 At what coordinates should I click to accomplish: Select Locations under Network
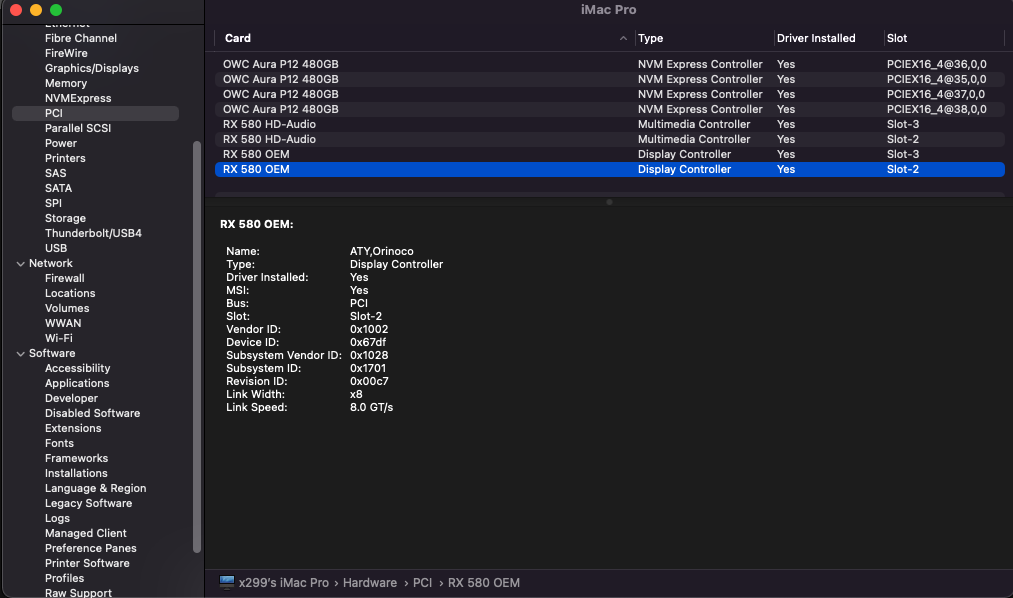(70, 293)
